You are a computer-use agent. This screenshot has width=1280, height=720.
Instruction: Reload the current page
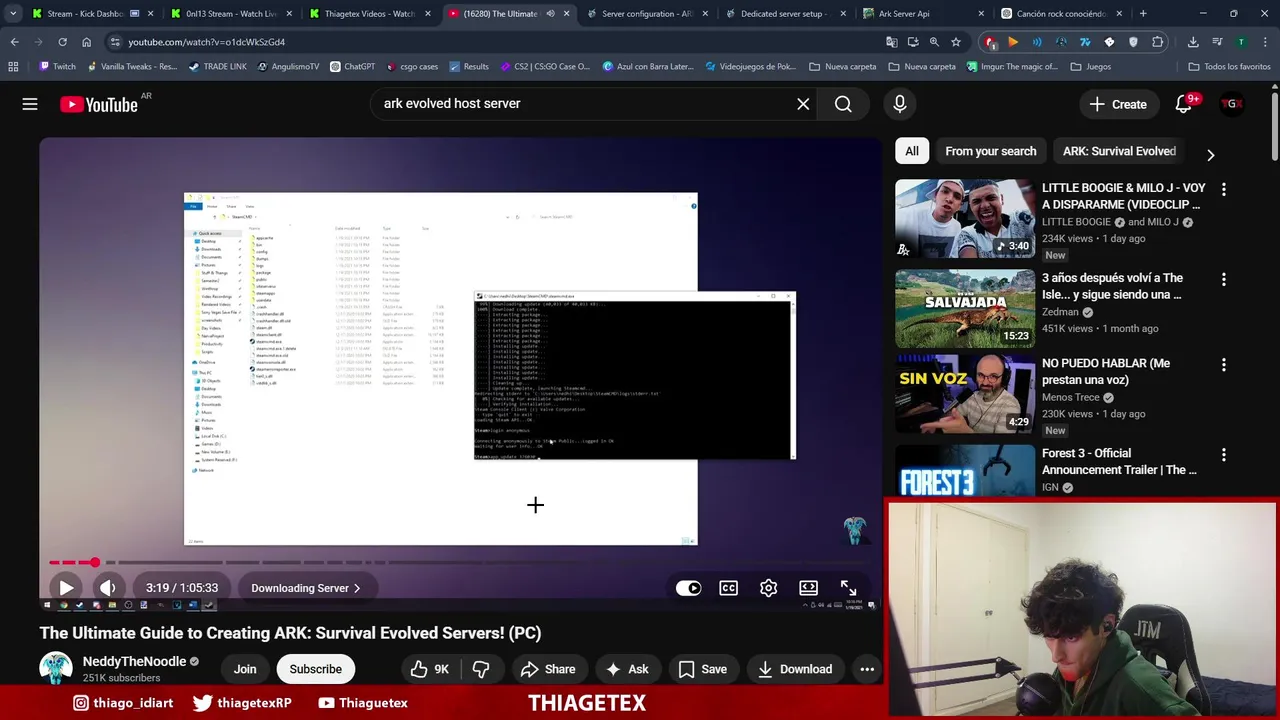(62, 42)
